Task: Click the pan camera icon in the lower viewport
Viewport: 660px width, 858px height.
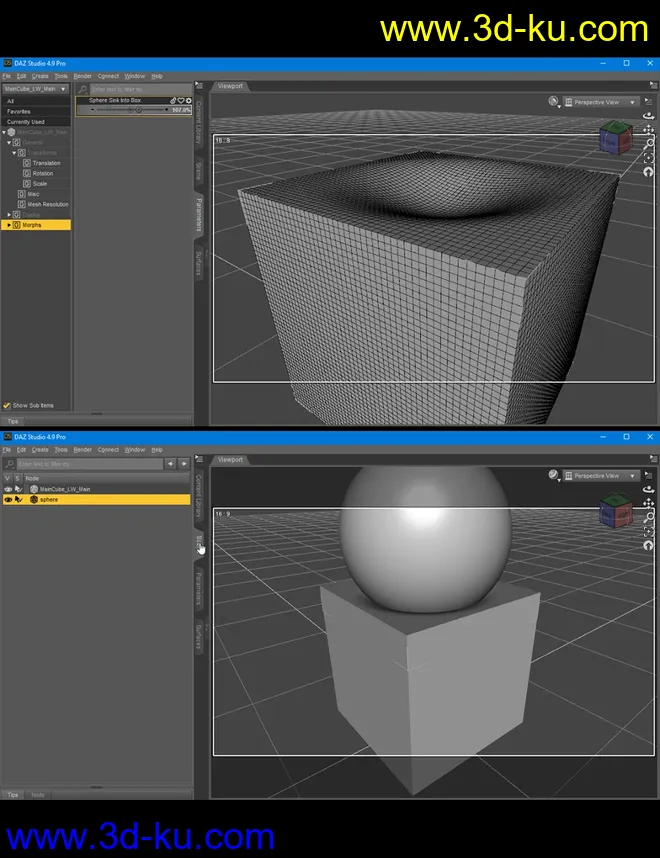Action: [649, 503]
